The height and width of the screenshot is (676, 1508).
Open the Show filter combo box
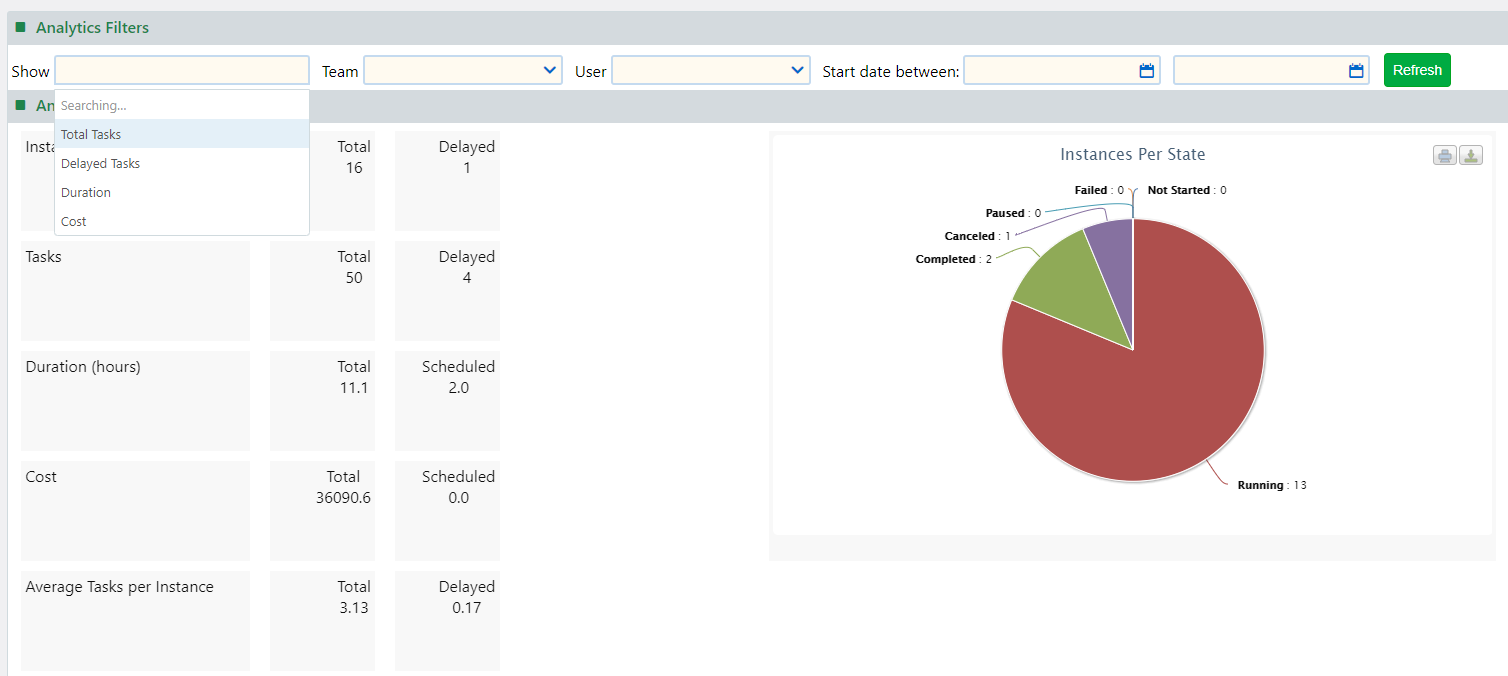coord(182,70)
